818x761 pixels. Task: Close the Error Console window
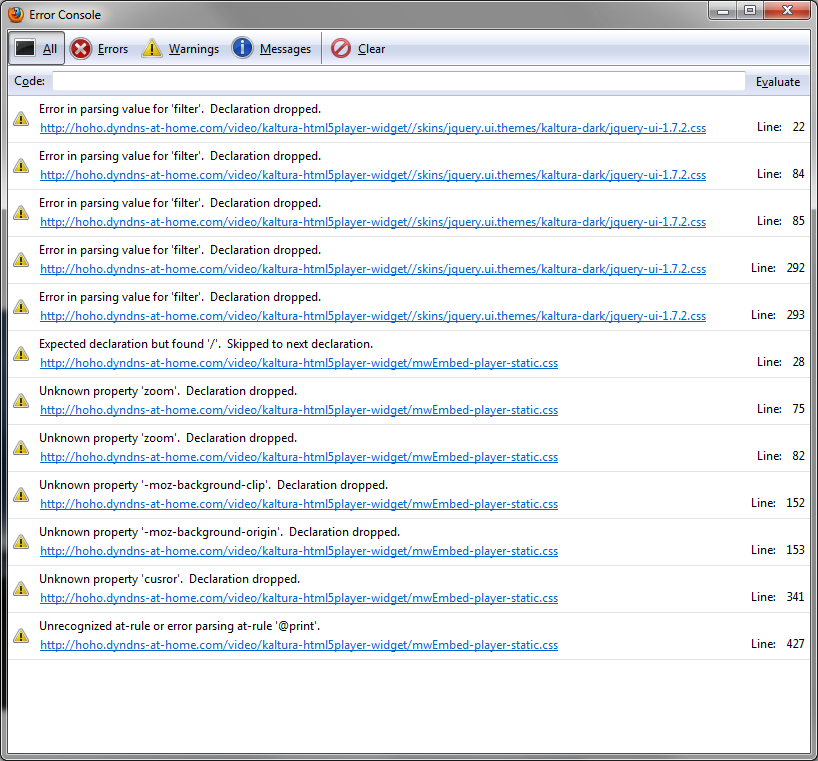(x=787, y=11)
